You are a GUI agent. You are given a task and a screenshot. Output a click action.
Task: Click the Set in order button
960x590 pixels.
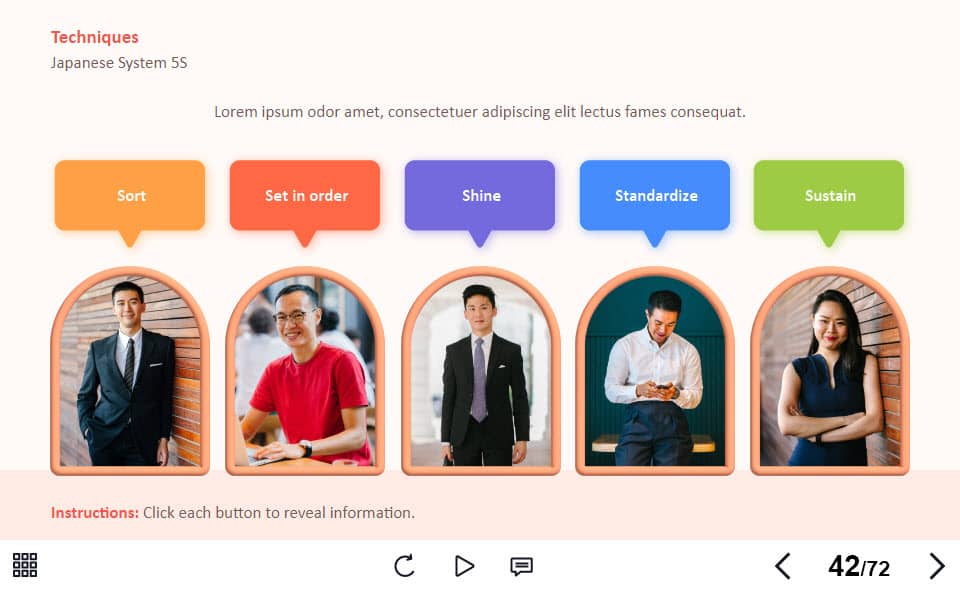click(x=305, y=196)
